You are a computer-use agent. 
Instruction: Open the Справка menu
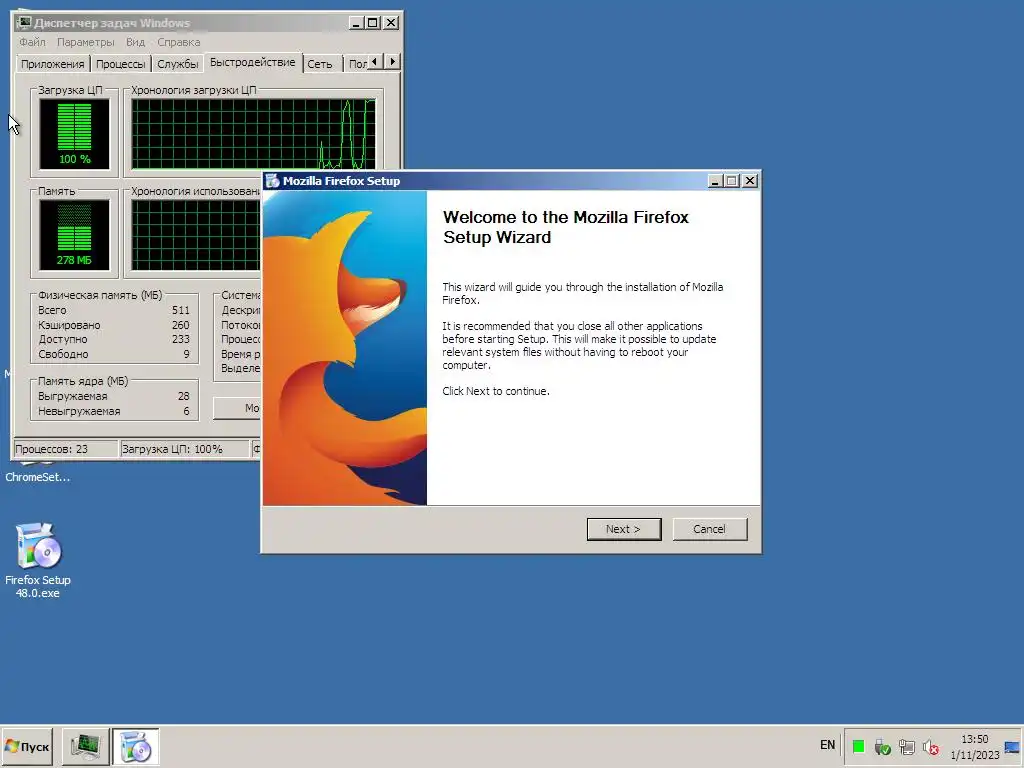click(x=178, y=42)
